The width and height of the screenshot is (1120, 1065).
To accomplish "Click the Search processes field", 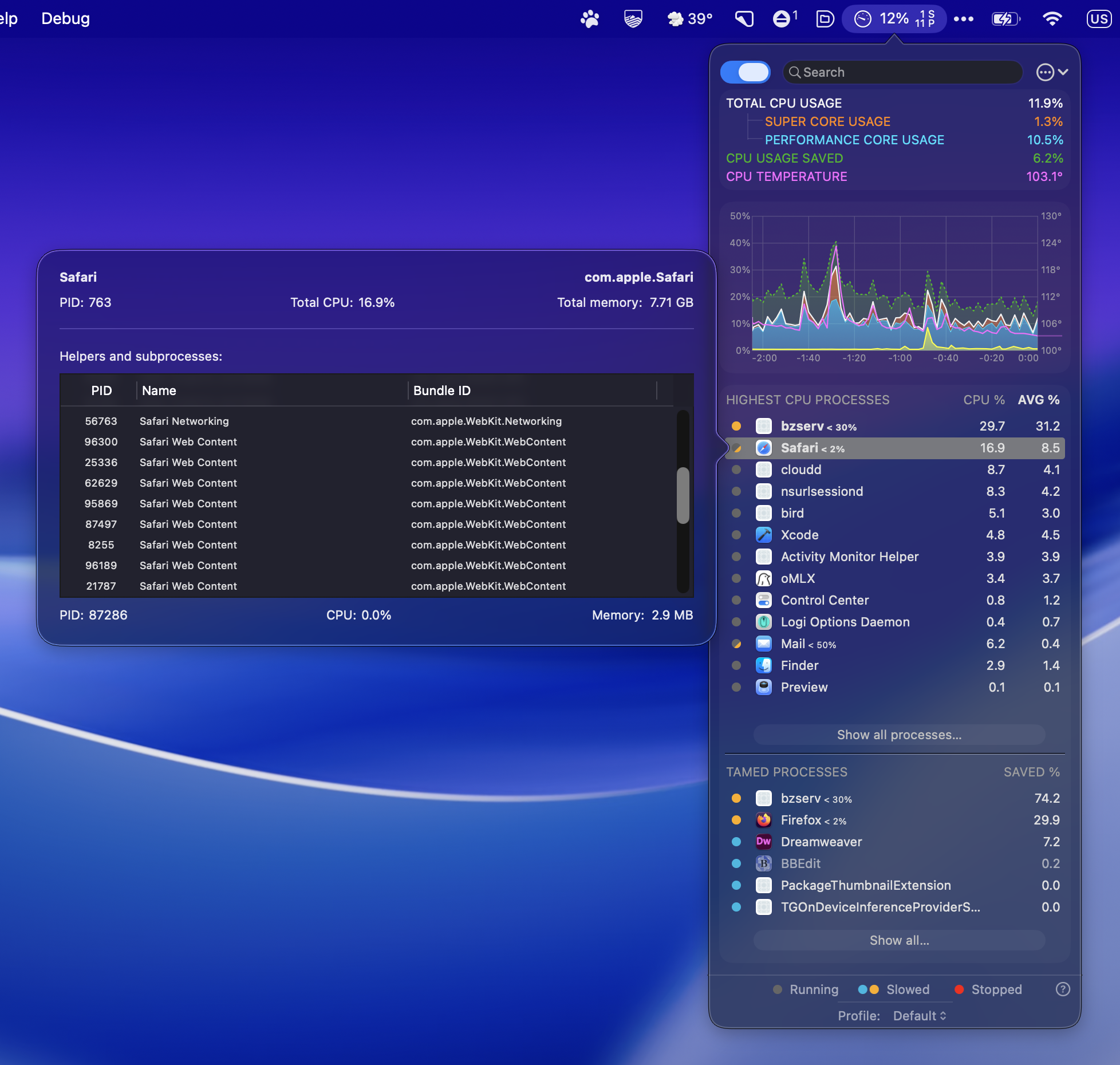I will (x=902, y=72).
